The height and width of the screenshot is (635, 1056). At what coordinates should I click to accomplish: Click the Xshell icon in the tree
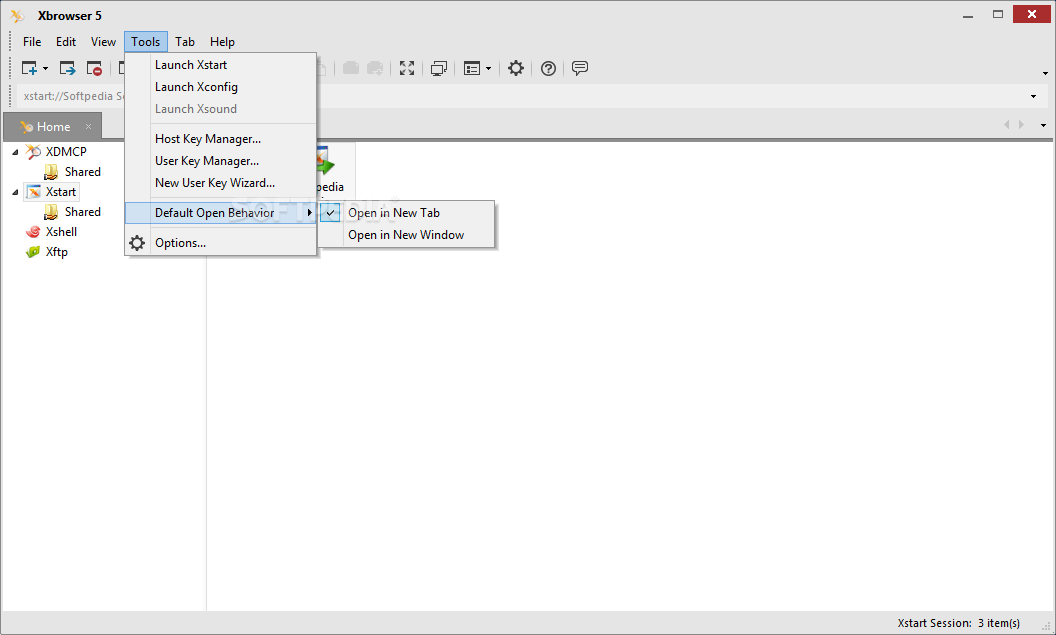coord(33,232)
